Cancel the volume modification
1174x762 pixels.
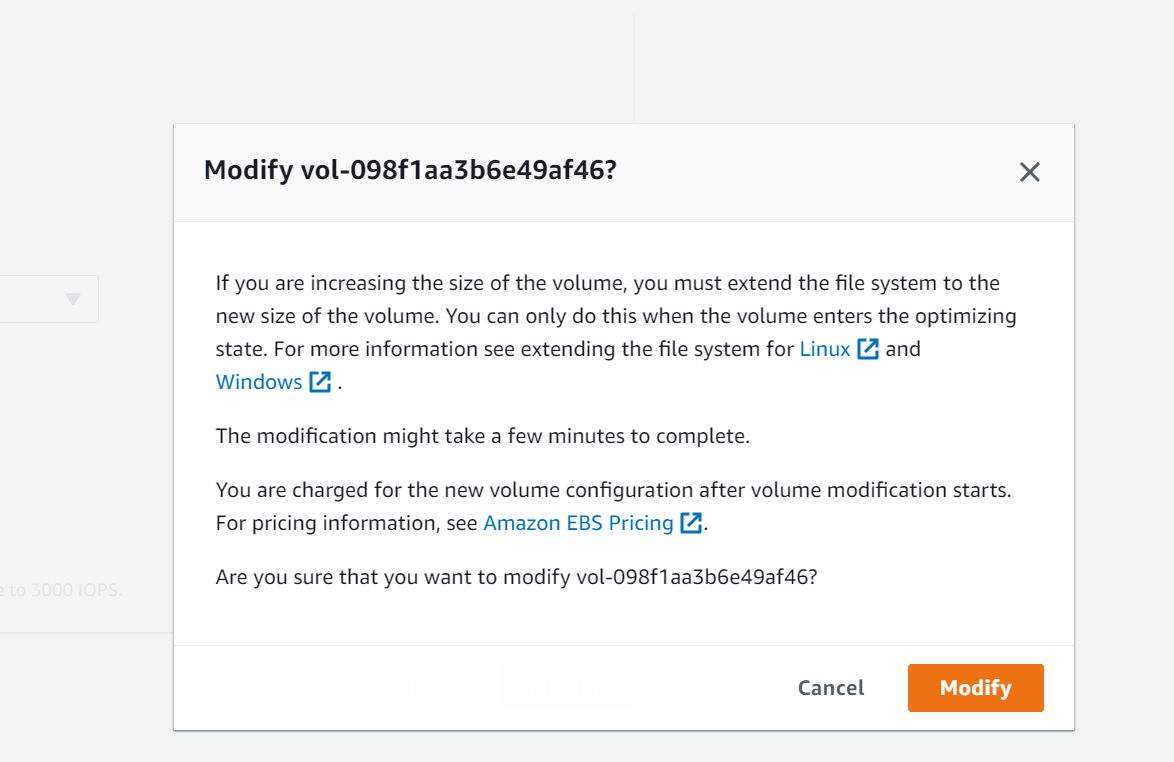830,687
